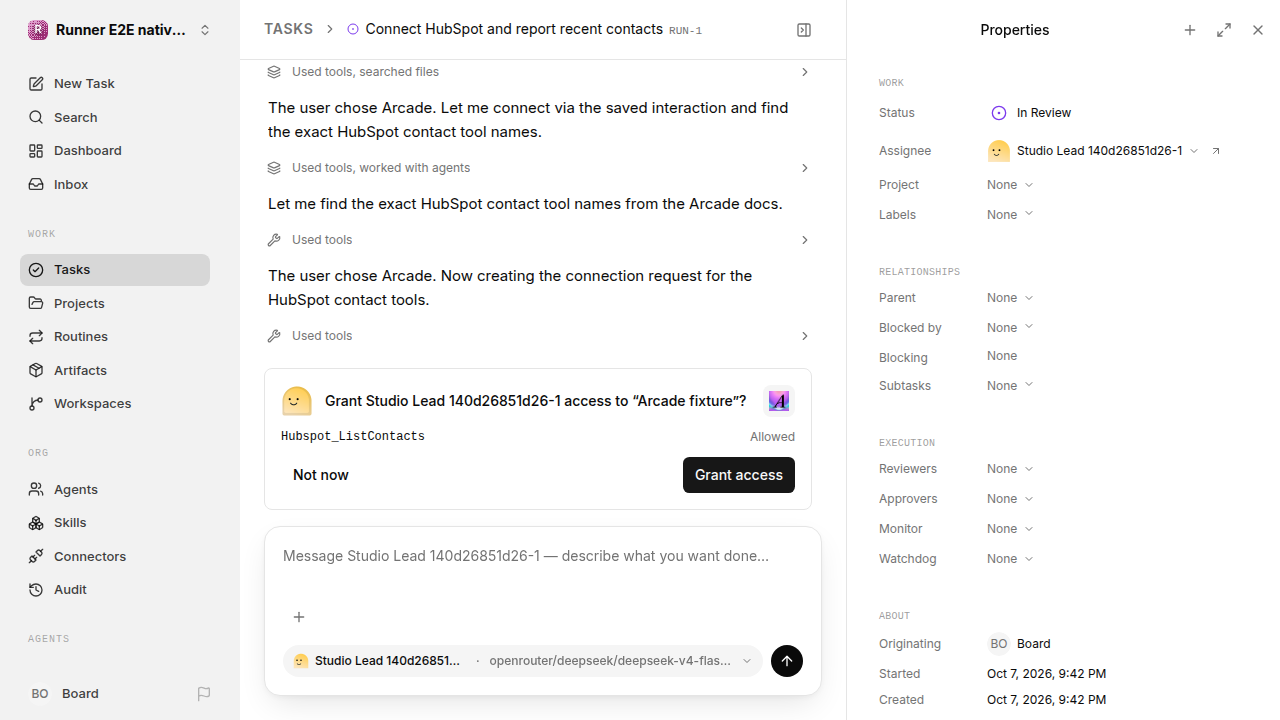Open Projects section
The height and width of the screenshot is (720, 1280).
(115, 303)
